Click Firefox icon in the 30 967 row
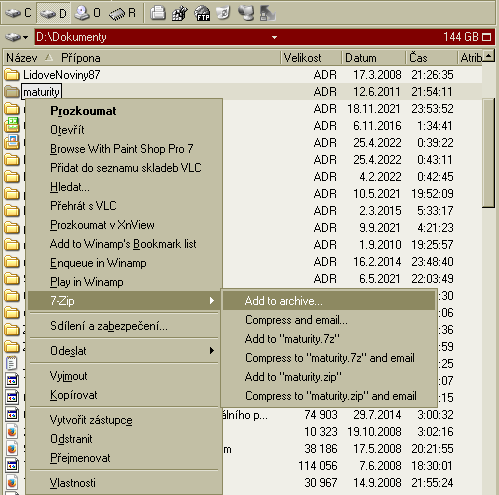 (x=12, y=483)
